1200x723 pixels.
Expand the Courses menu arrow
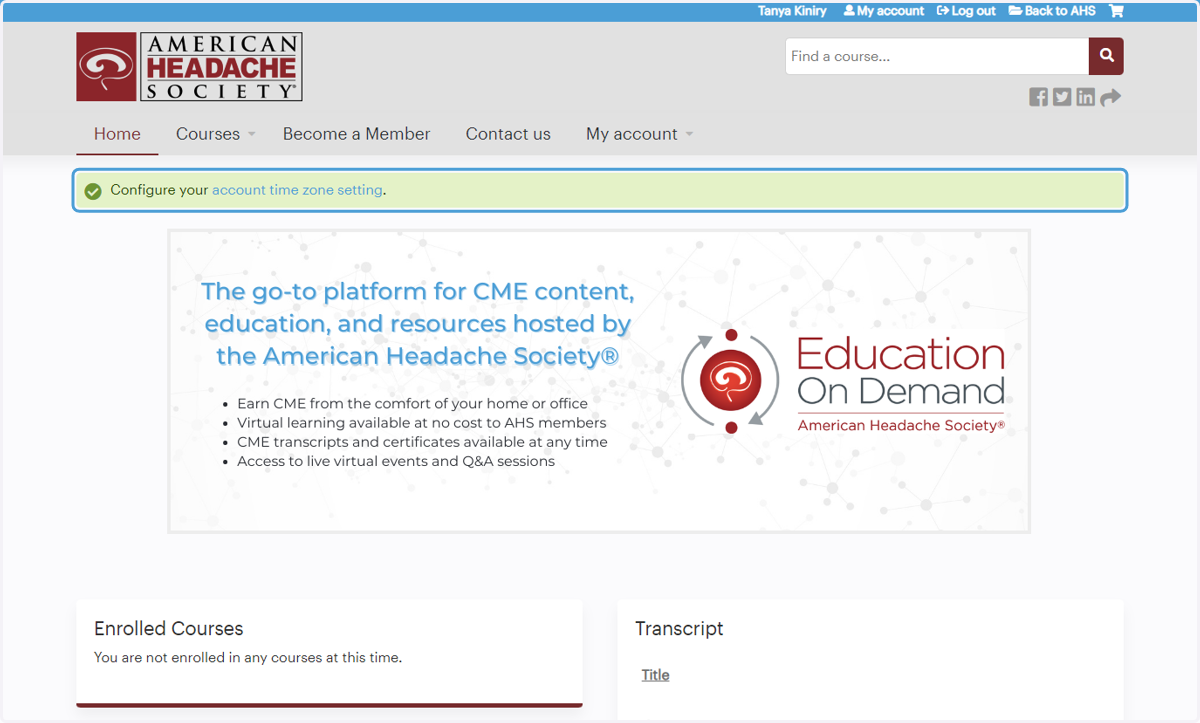click(x=252, y=134)
